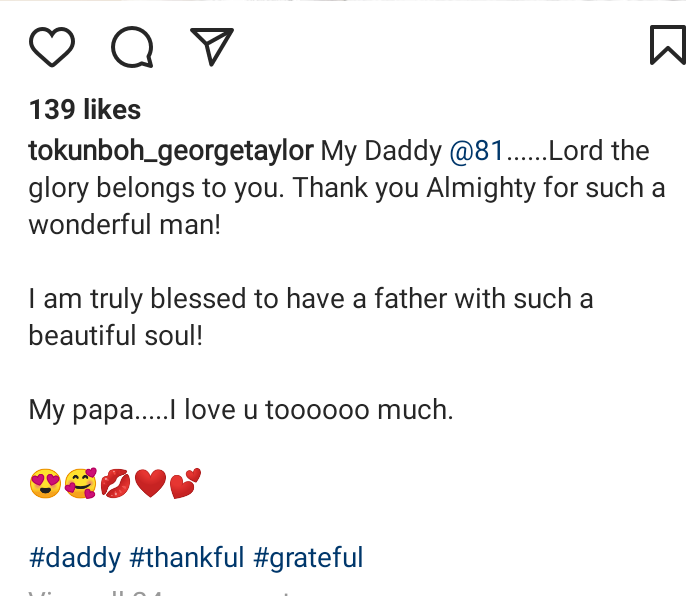Open the #daddy hashtag
The width and height of the screenshot is (686, 596).
coord(75,557)
